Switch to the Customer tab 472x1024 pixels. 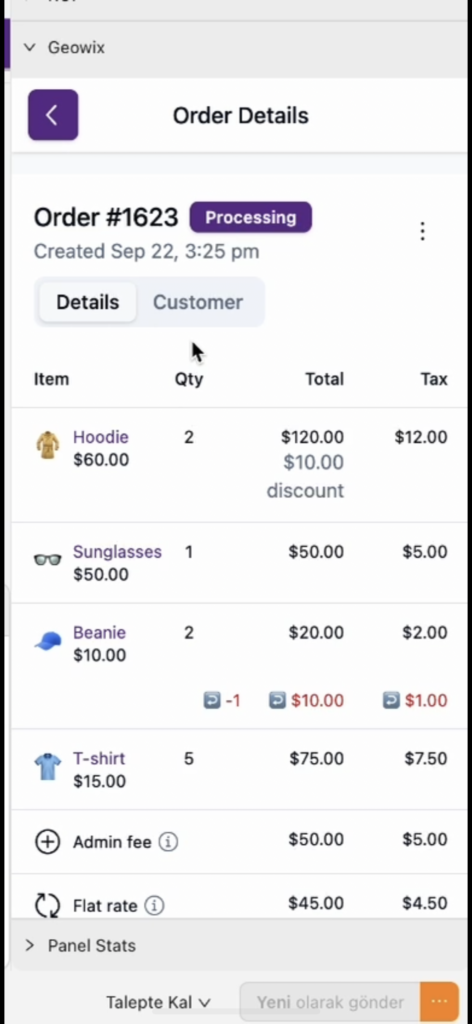pos(198,302)
